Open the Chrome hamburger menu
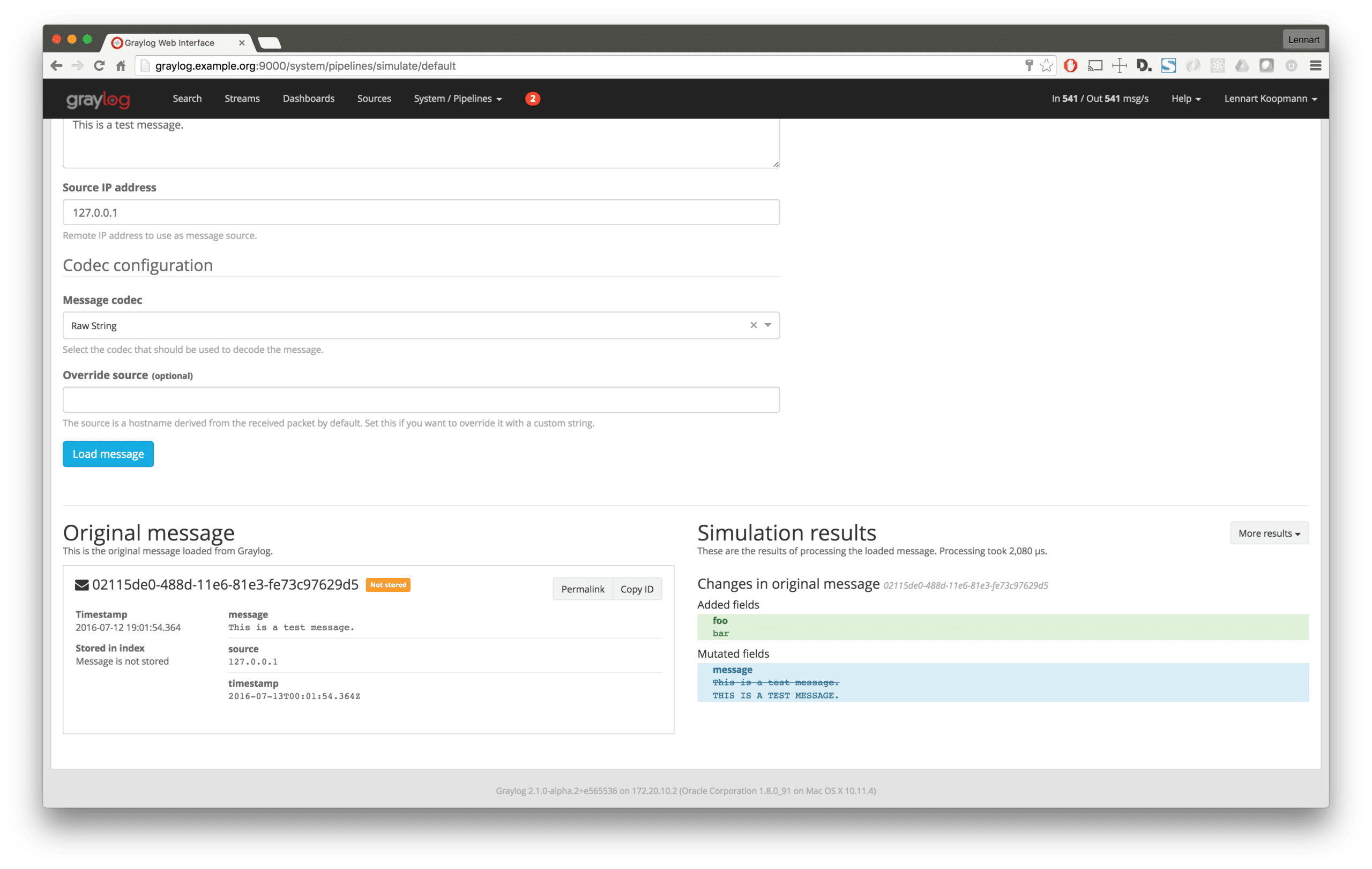The image size is (1372, 869). point(1315,66)
